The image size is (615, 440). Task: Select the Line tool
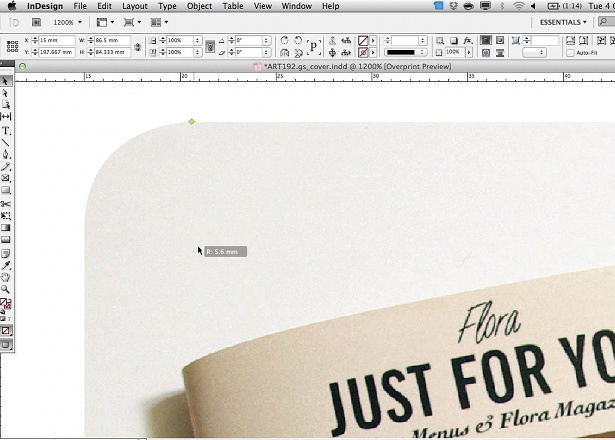pyautogui.click(x=5, y=142)
